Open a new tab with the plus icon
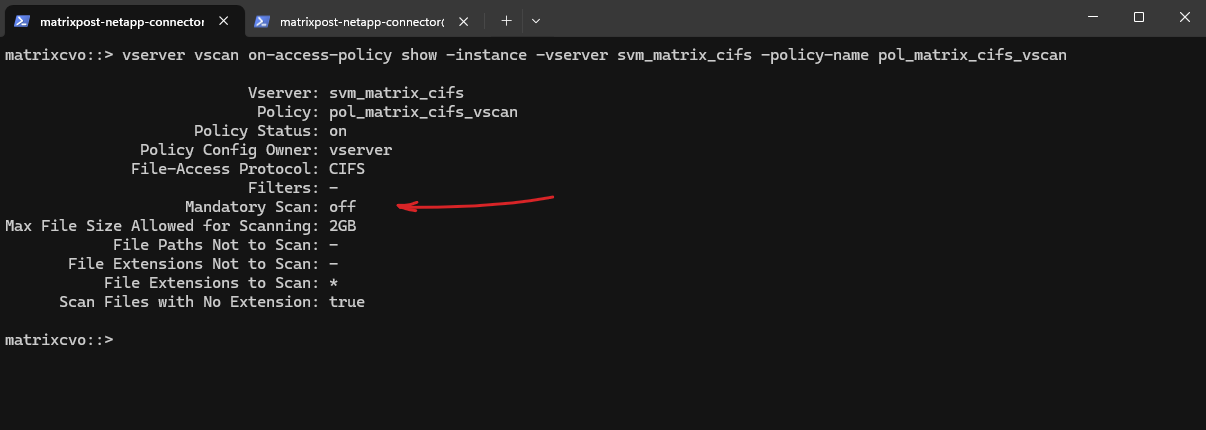Image resolution: width=1206 pixels, height=430 pixels. (507, 20)
